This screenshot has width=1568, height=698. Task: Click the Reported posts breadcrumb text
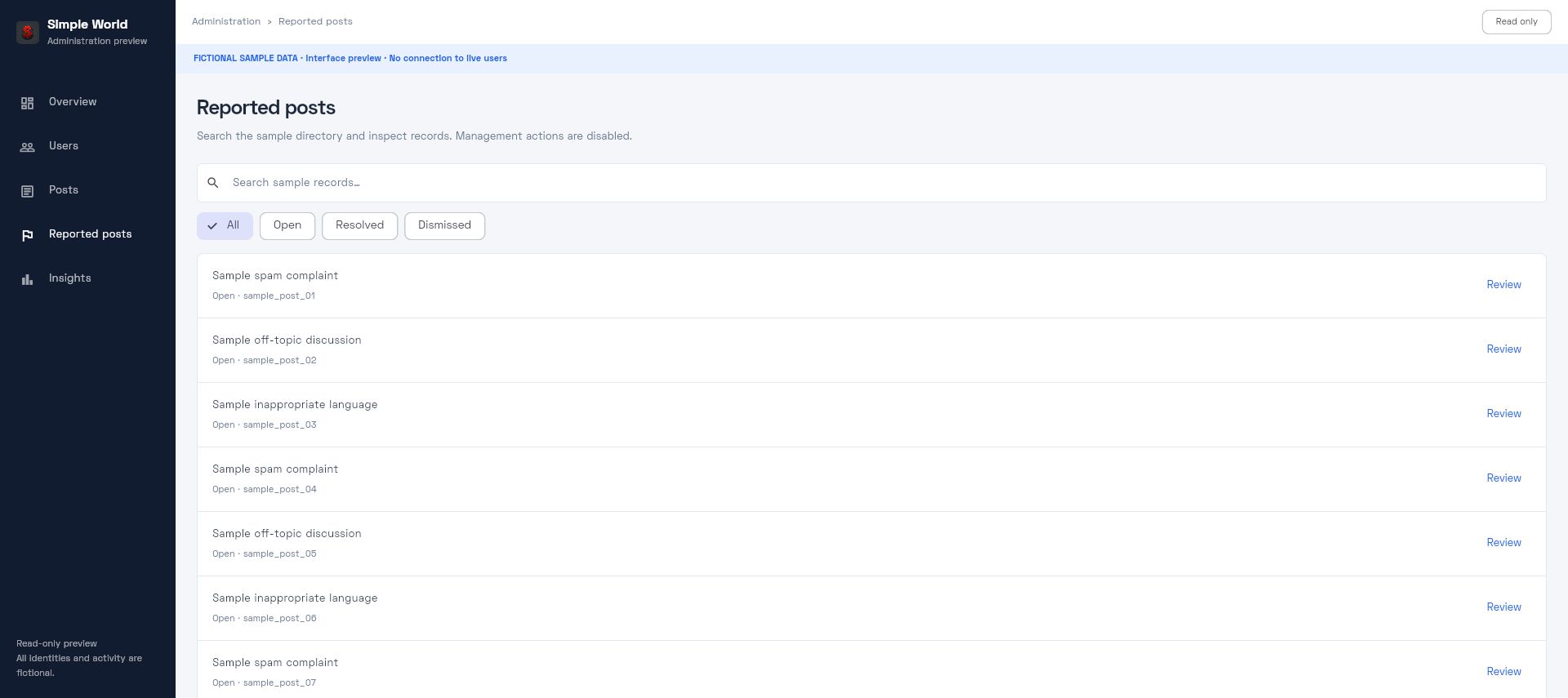[315, 22]
